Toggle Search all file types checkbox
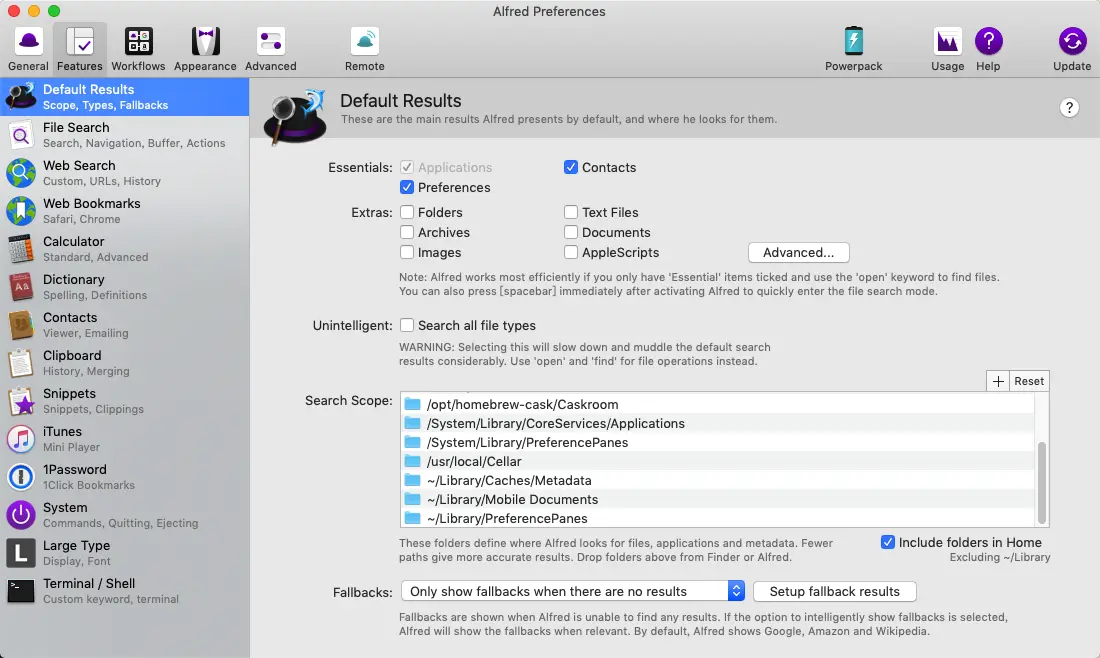 point(407,325)
